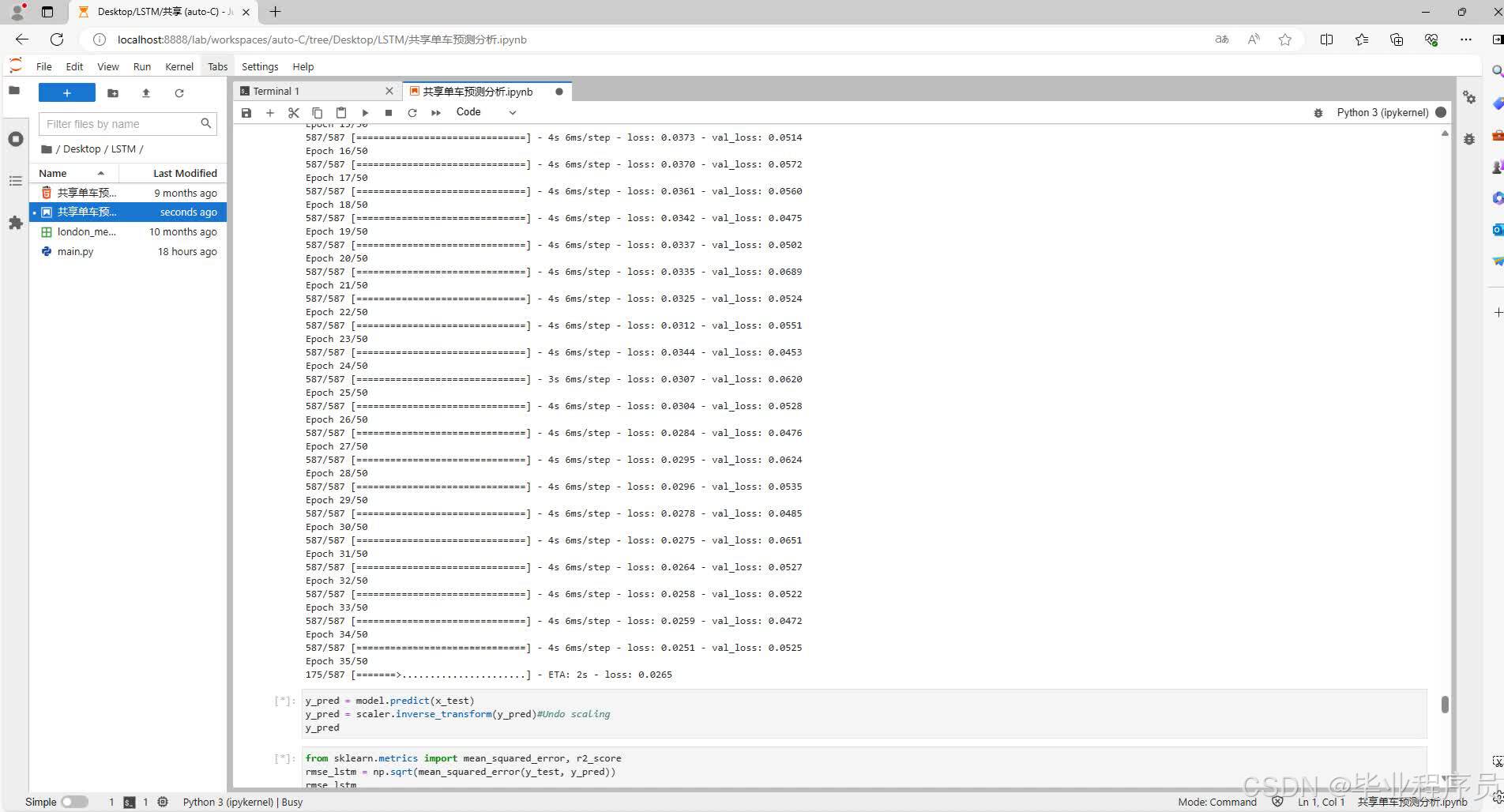Screen dimensions: 1504x812
Task: Open the extension manager sidebar
Action: click(15, 223)
